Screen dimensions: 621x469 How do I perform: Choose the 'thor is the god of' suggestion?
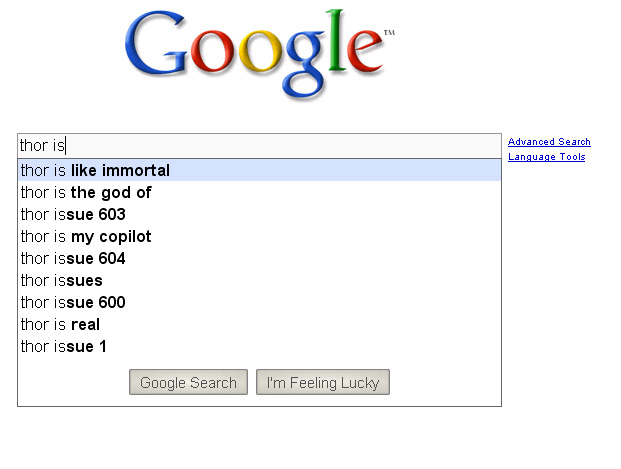coord(86,193)
